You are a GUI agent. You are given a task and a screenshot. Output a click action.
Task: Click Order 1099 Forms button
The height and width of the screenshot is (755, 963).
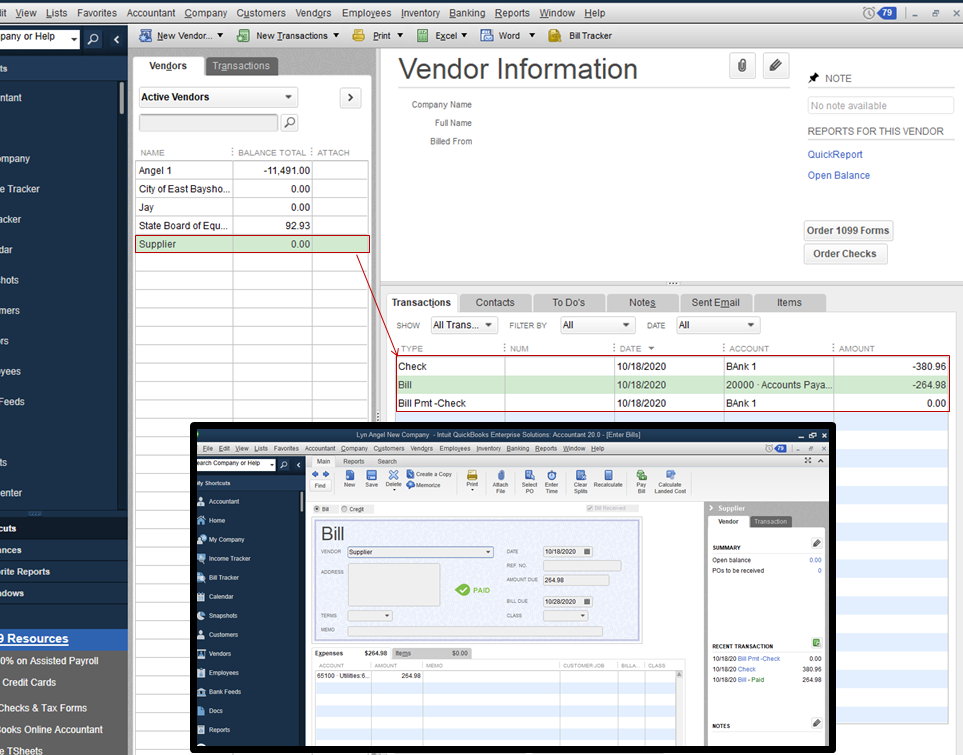click(848, 230)
